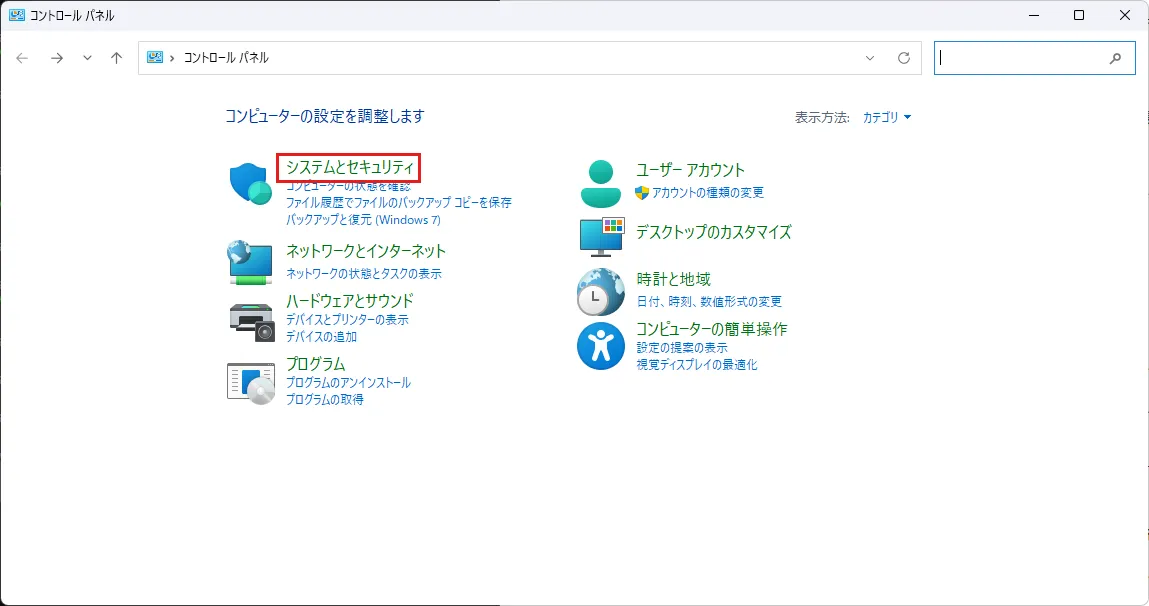Open the カテゴリ view-by dropdown
This screenshot has height=606, width=1149.
887,117
